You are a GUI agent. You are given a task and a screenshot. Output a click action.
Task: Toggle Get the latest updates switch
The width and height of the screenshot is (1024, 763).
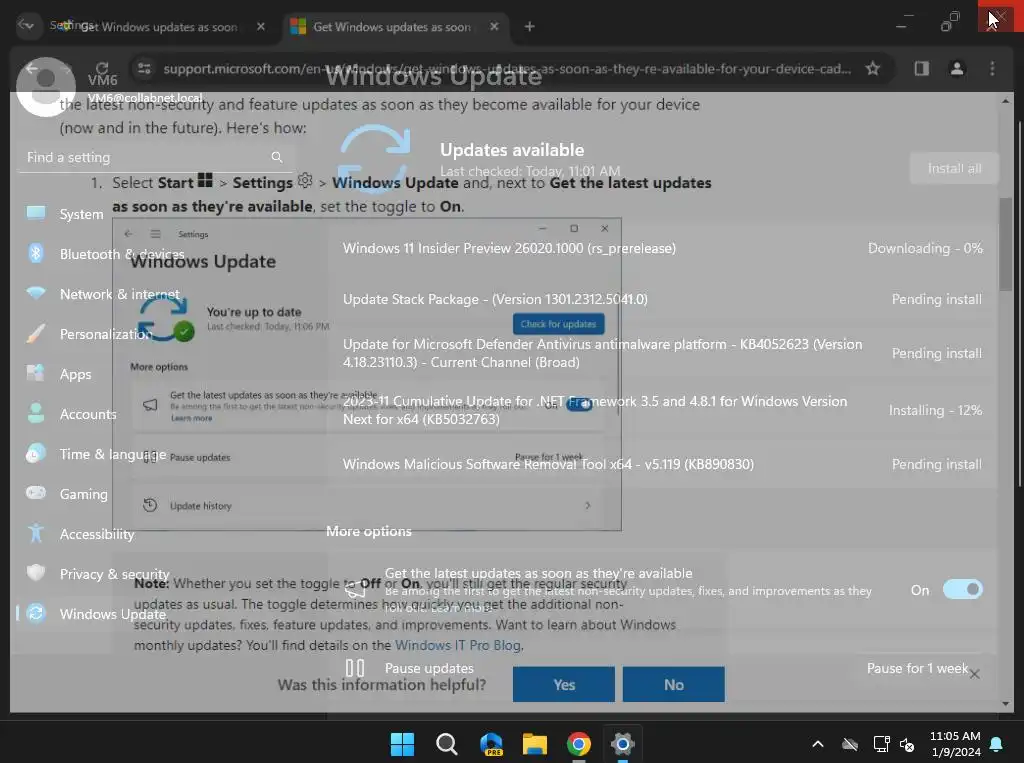point(963,590)
